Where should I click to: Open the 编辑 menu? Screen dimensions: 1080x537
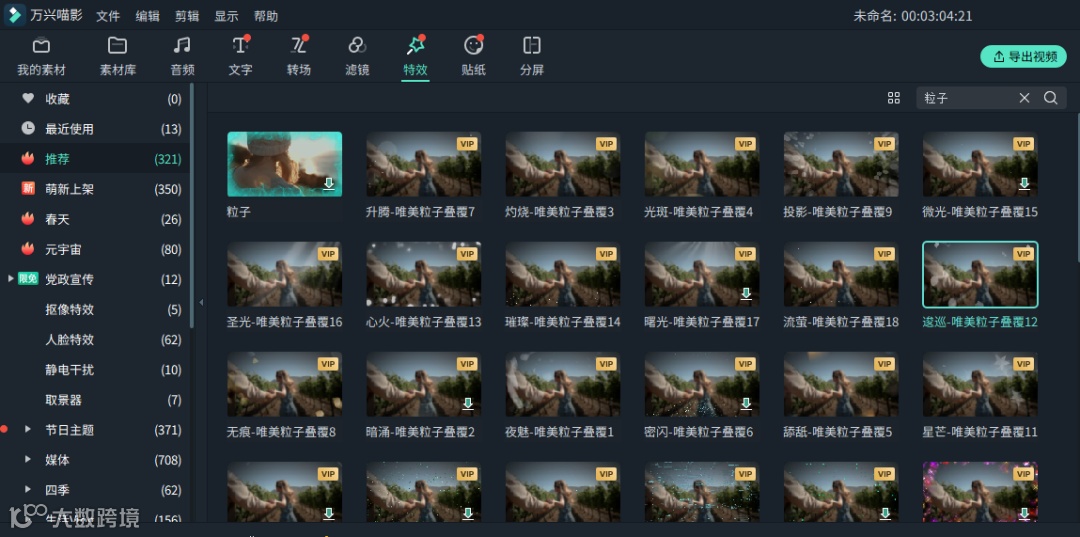pyautogui.click(x=147, y=16)
